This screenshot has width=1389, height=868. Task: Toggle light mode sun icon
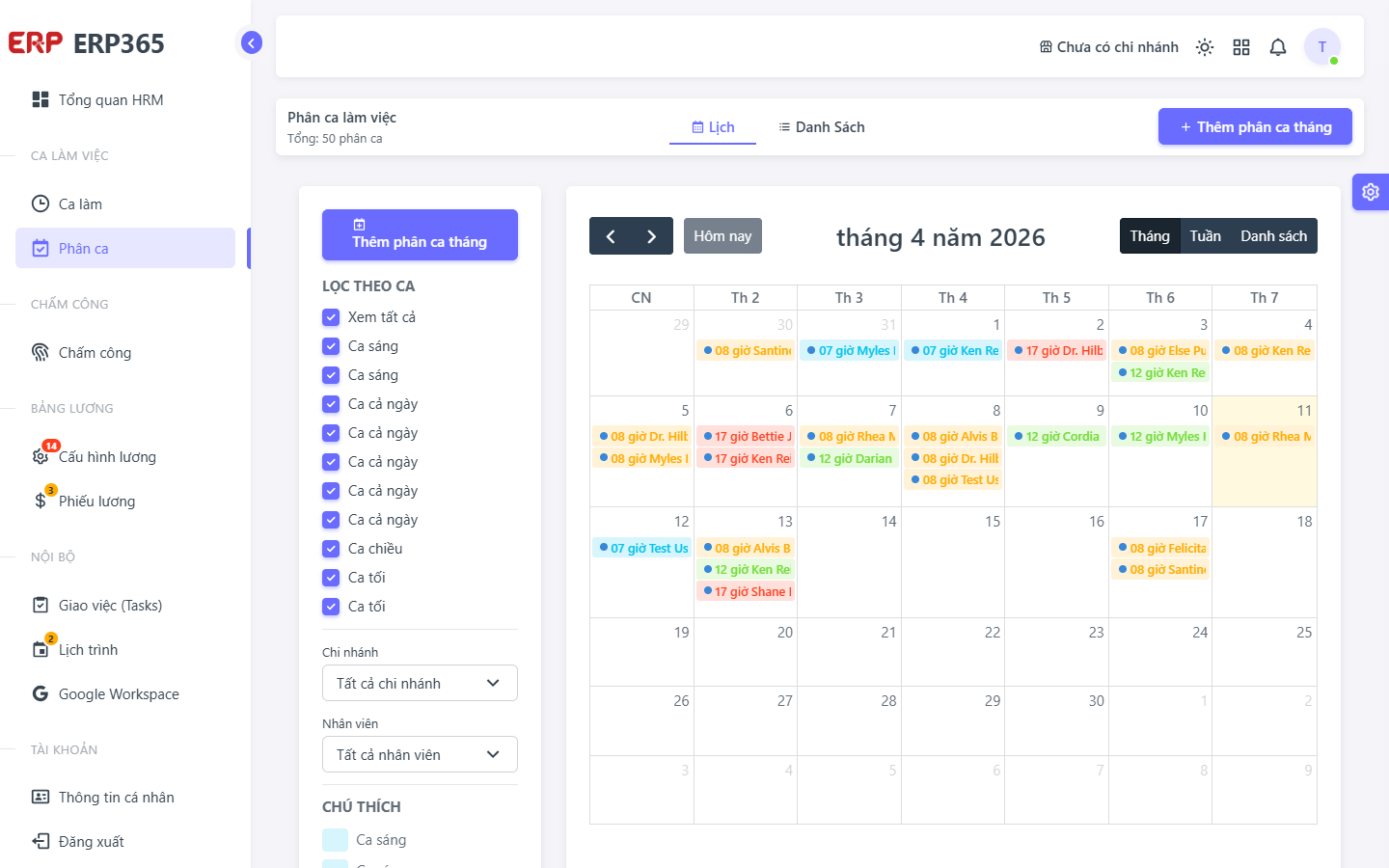(x=1205, y=47)
